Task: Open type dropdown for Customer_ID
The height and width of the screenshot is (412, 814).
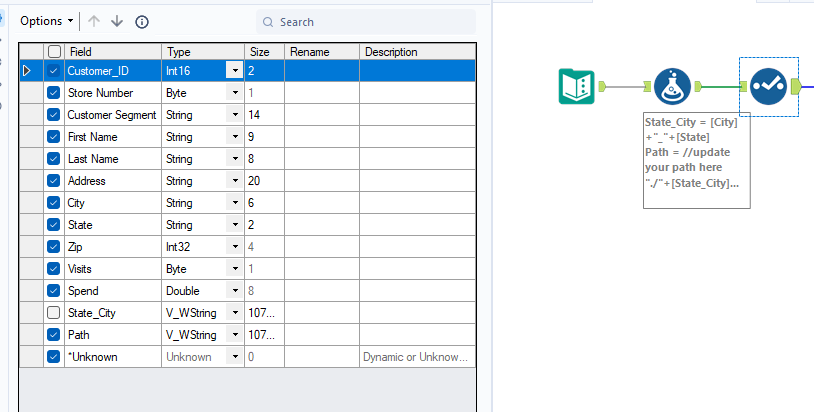Action: pyautogui.click(x=234, y=71)
